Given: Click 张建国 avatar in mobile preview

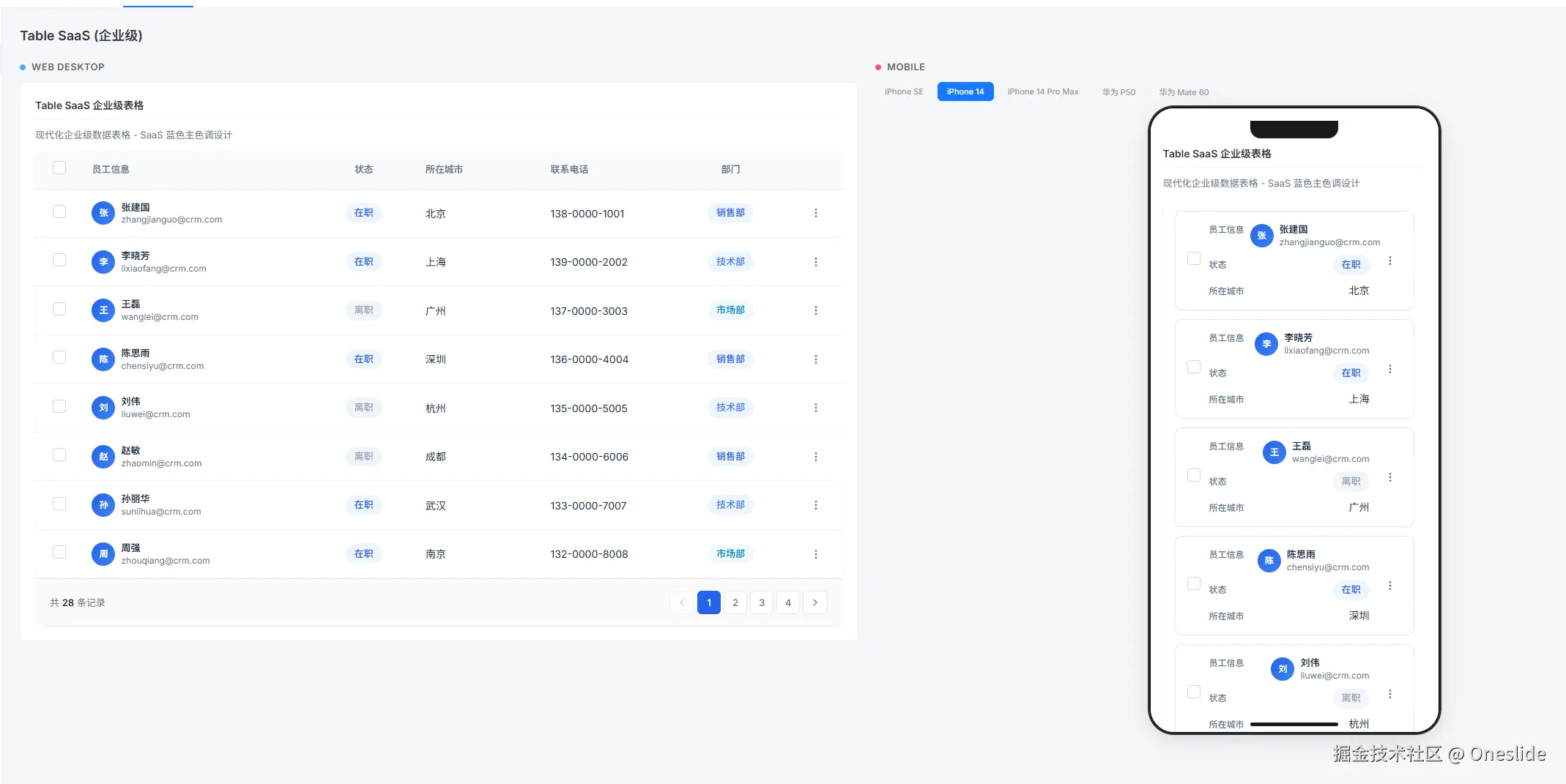Looking at the screenshot, I should 1261,236.
